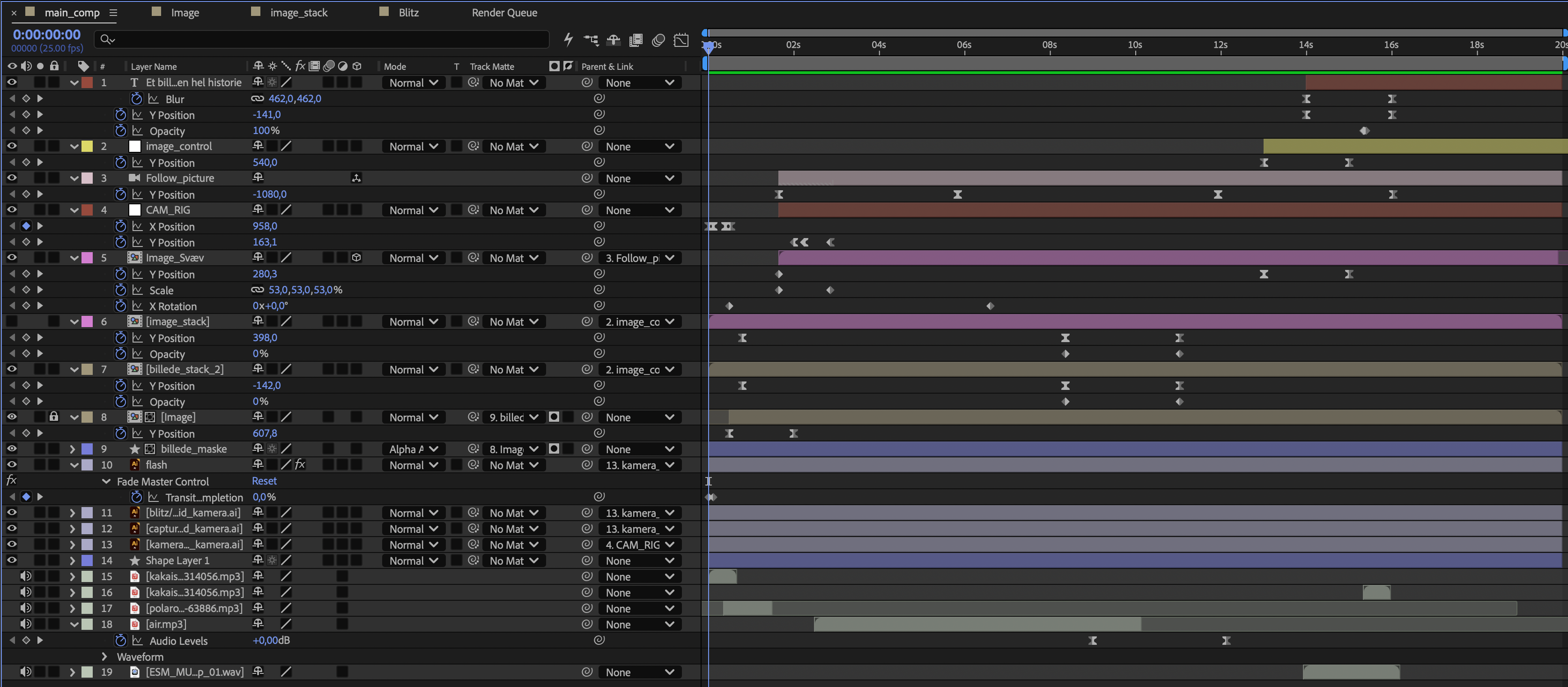The height and width of the screenshot is (687, 1568).
Task: Click expression pick whip for Opacity on image_stack
Action: (x=599, y=353)
